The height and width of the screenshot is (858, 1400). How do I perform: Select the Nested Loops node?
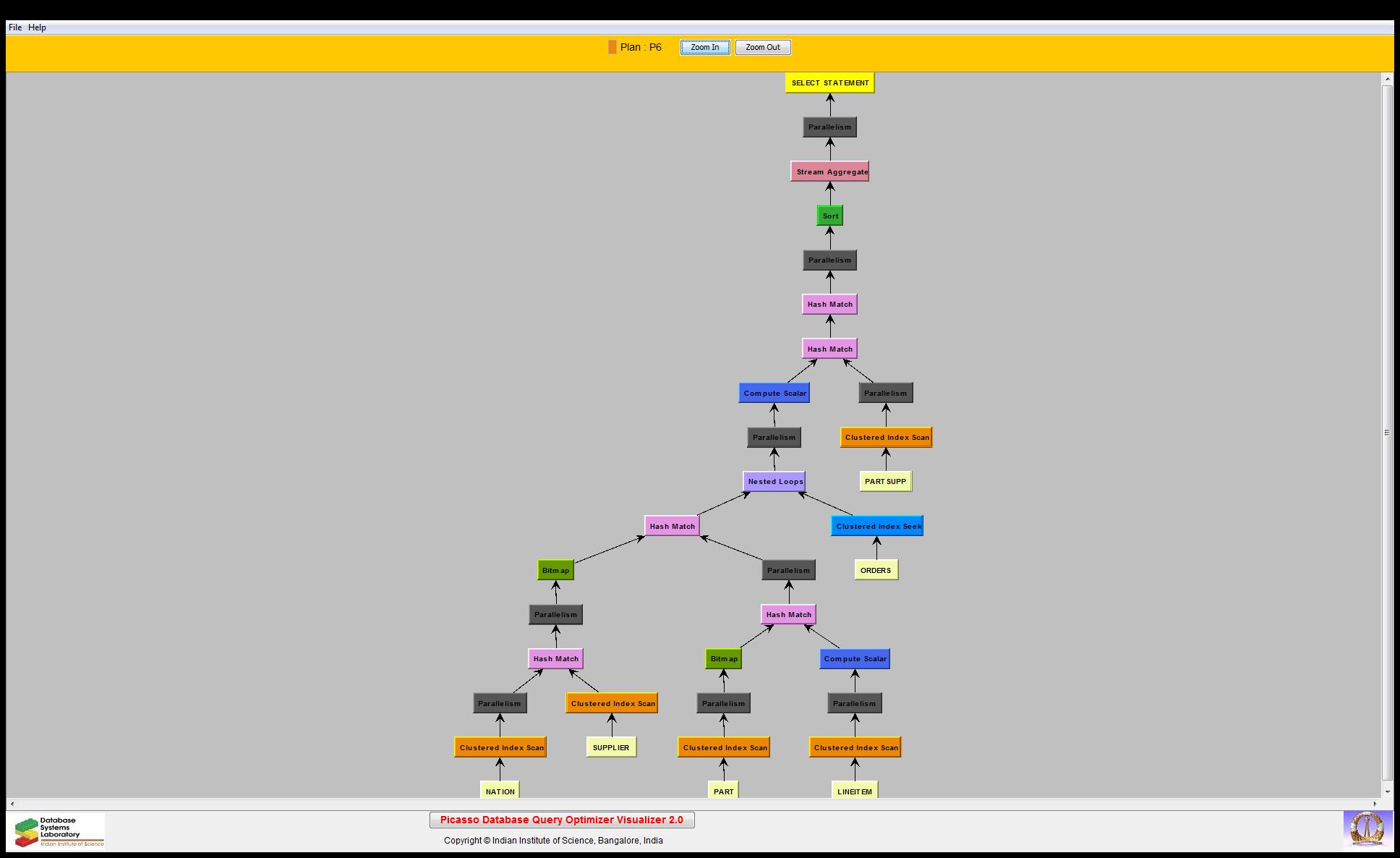tap(774, 481)
